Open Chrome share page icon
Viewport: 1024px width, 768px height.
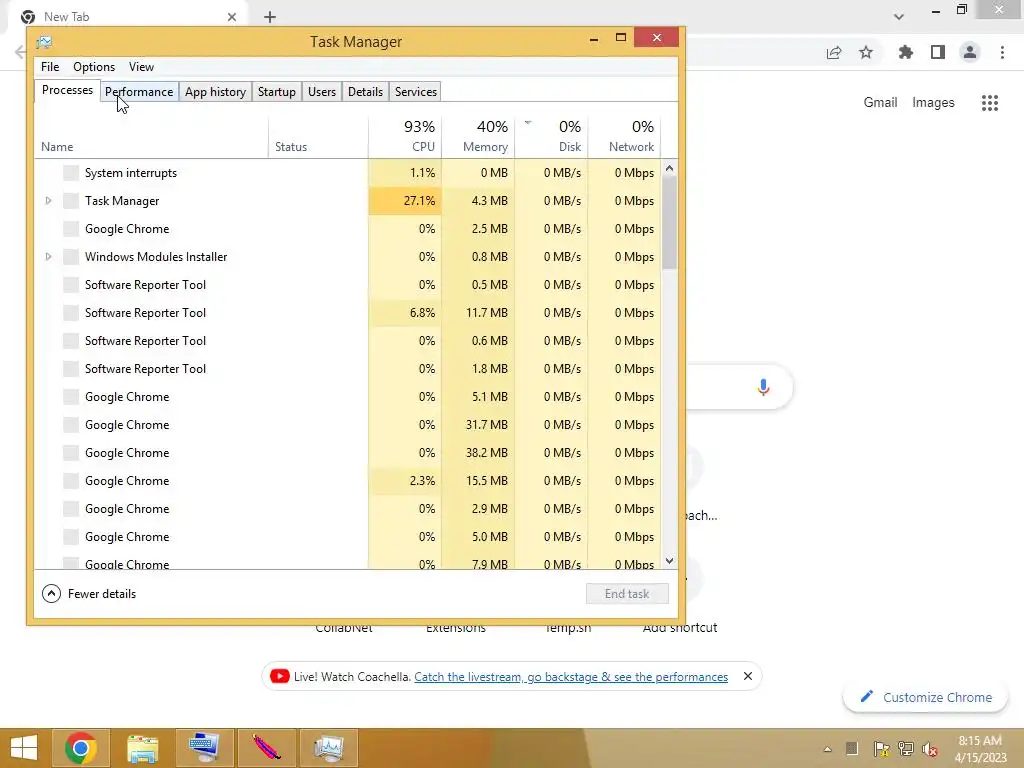[x=834, y=53]
